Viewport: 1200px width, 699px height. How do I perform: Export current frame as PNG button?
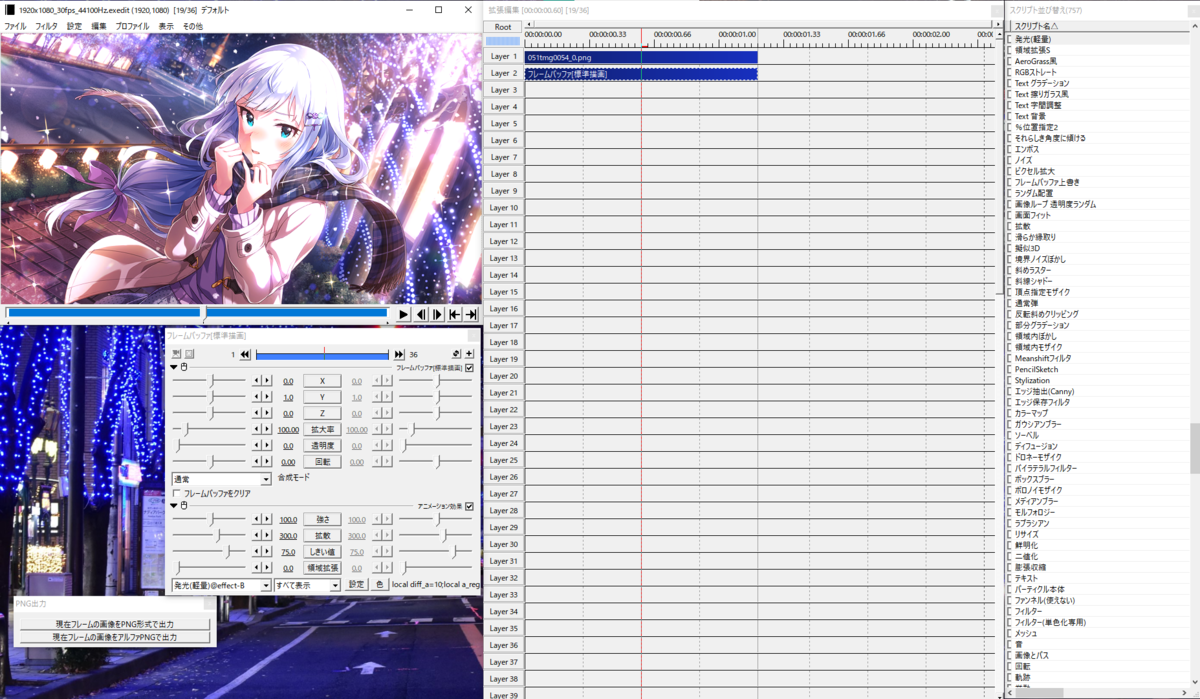click(114, 624)
